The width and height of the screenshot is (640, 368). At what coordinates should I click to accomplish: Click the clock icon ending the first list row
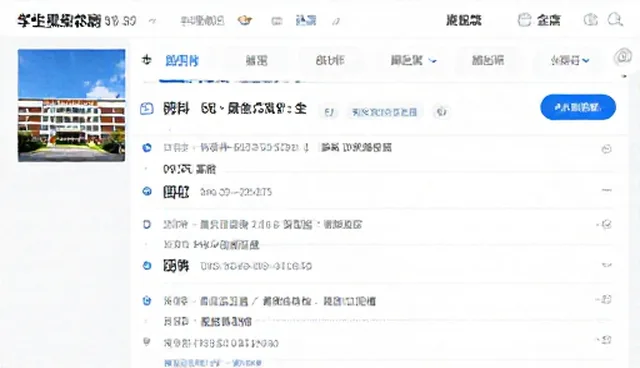coord(607,149)
